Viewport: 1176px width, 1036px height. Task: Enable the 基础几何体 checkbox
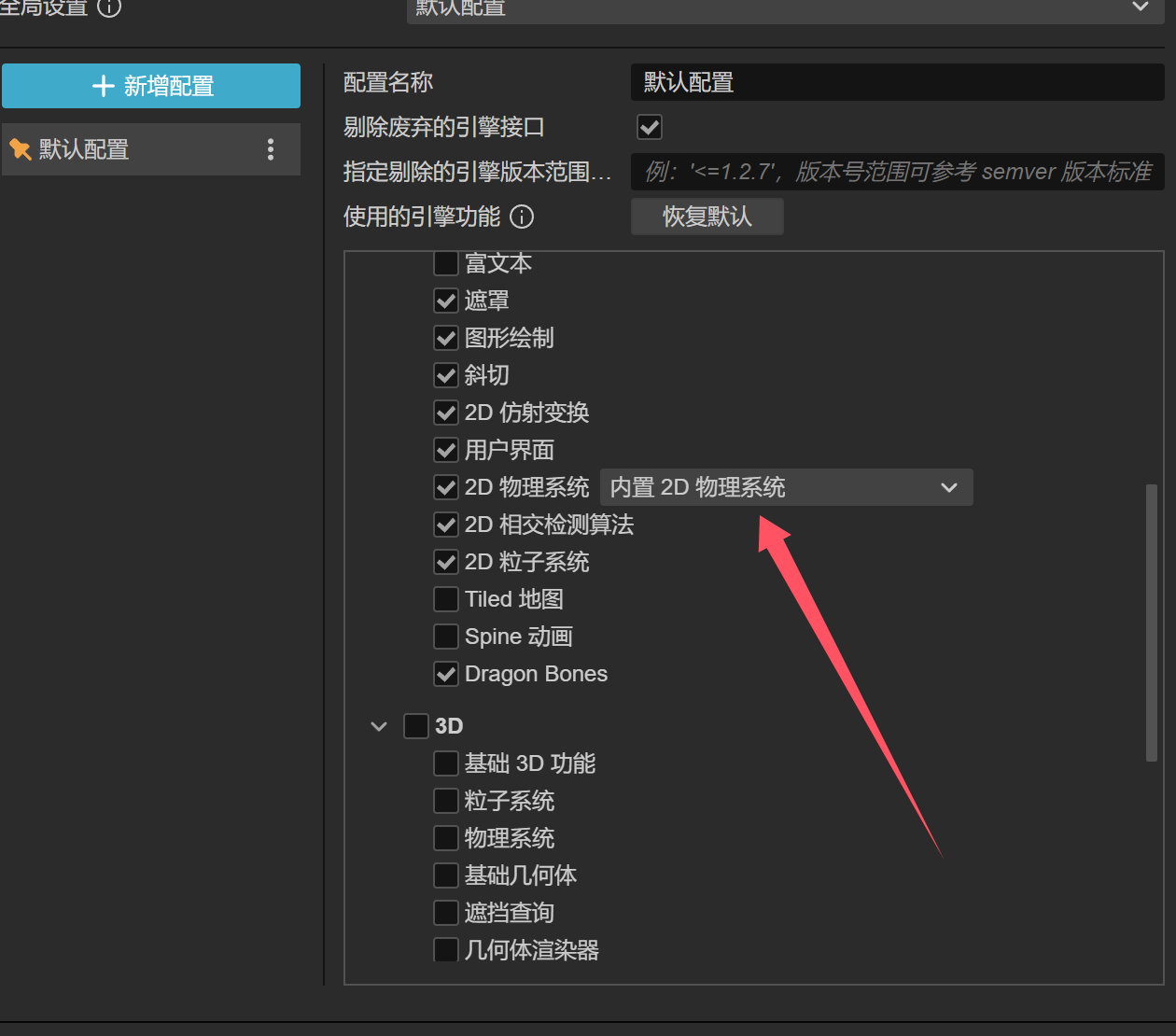click(x=446, y=875)
